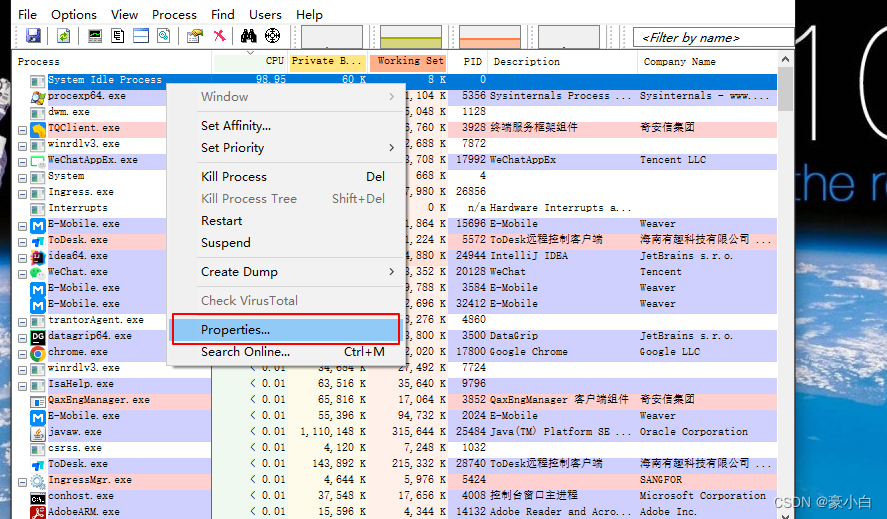This screenshot has height=519, width=887.
Task: Click the idea64.exe IntelliJ process icon
Action: point(38,257)
